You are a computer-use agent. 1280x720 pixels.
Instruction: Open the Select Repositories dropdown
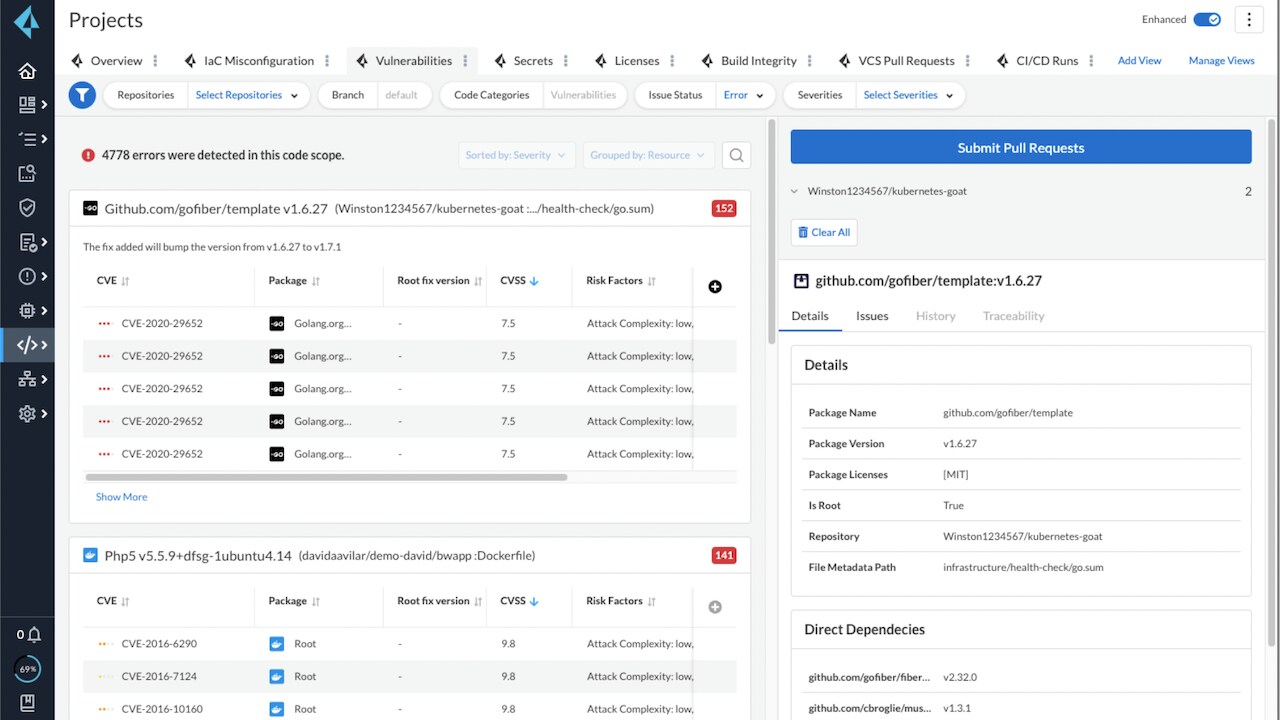(246, 95)
